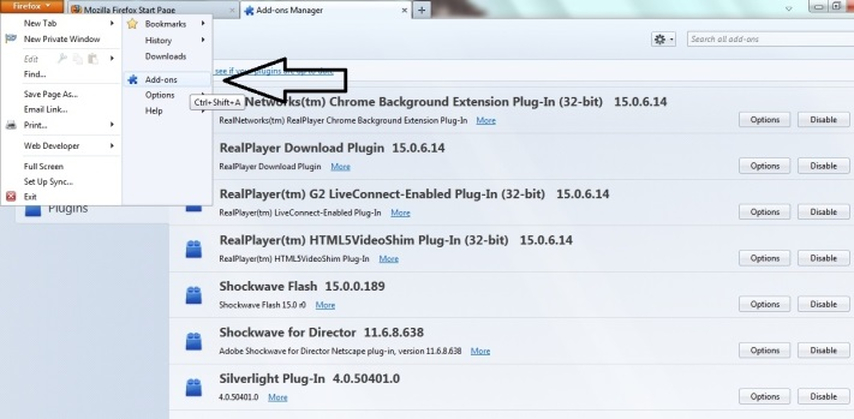This screenshot has height=419, width=854.
Task: Disable RealPlayer G2 LiveConnect-Enabled Plug-In
Action: (x=824, y=212)
